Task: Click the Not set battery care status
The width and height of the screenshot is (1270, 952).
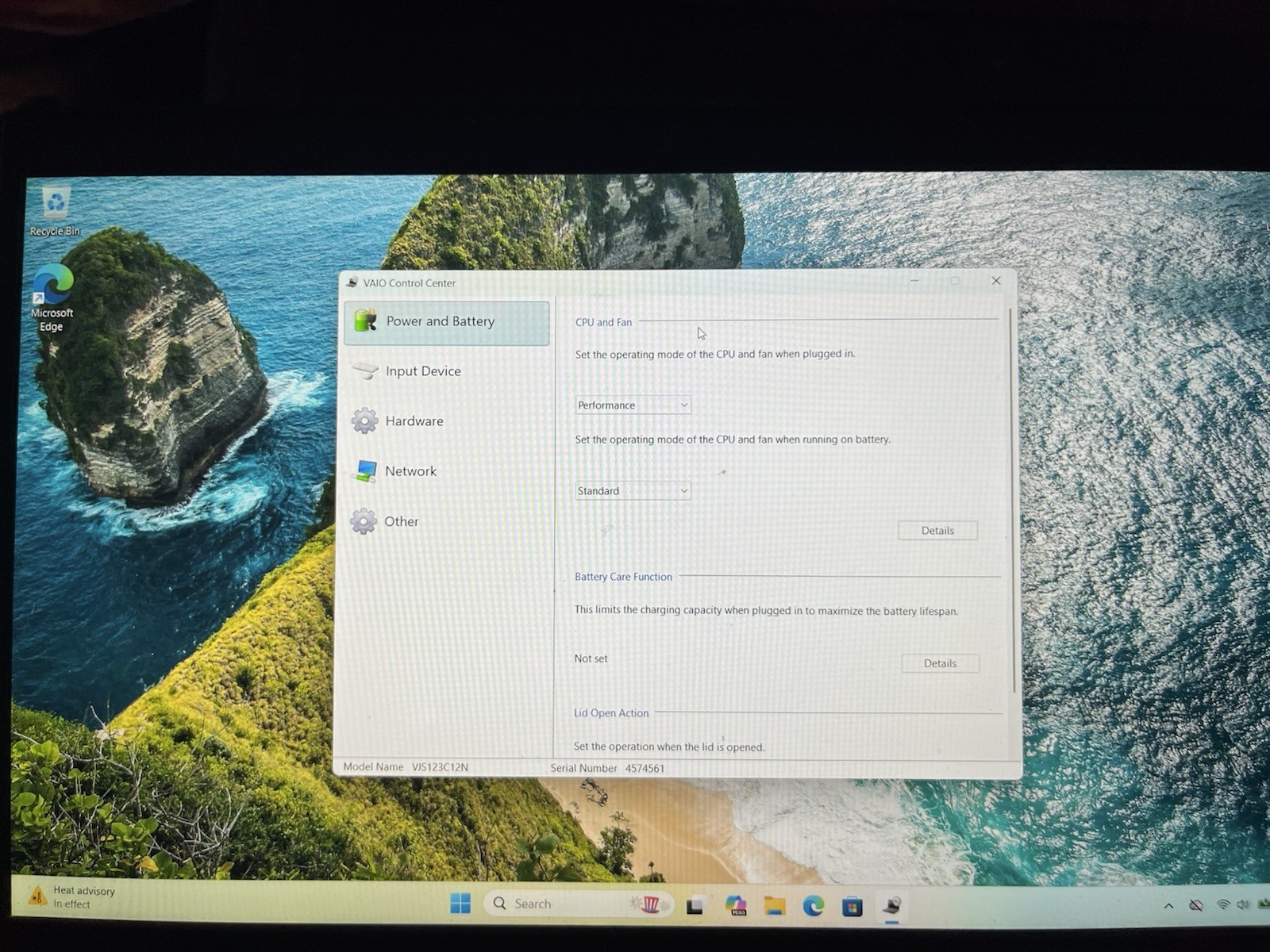Action: point(591,658)
